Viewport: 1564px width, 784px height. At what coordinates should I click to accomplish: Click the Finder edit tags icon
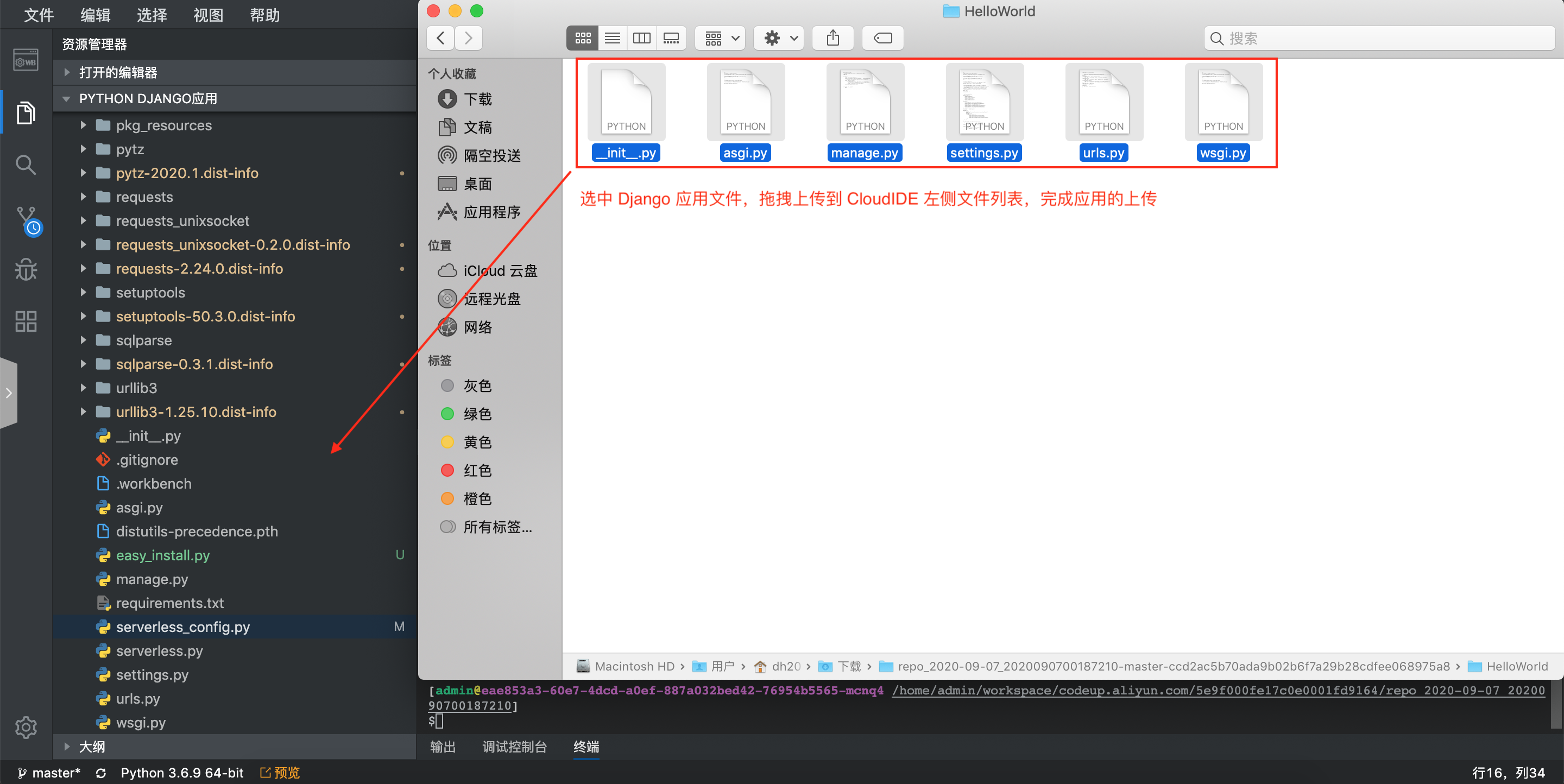click(882, 38)
